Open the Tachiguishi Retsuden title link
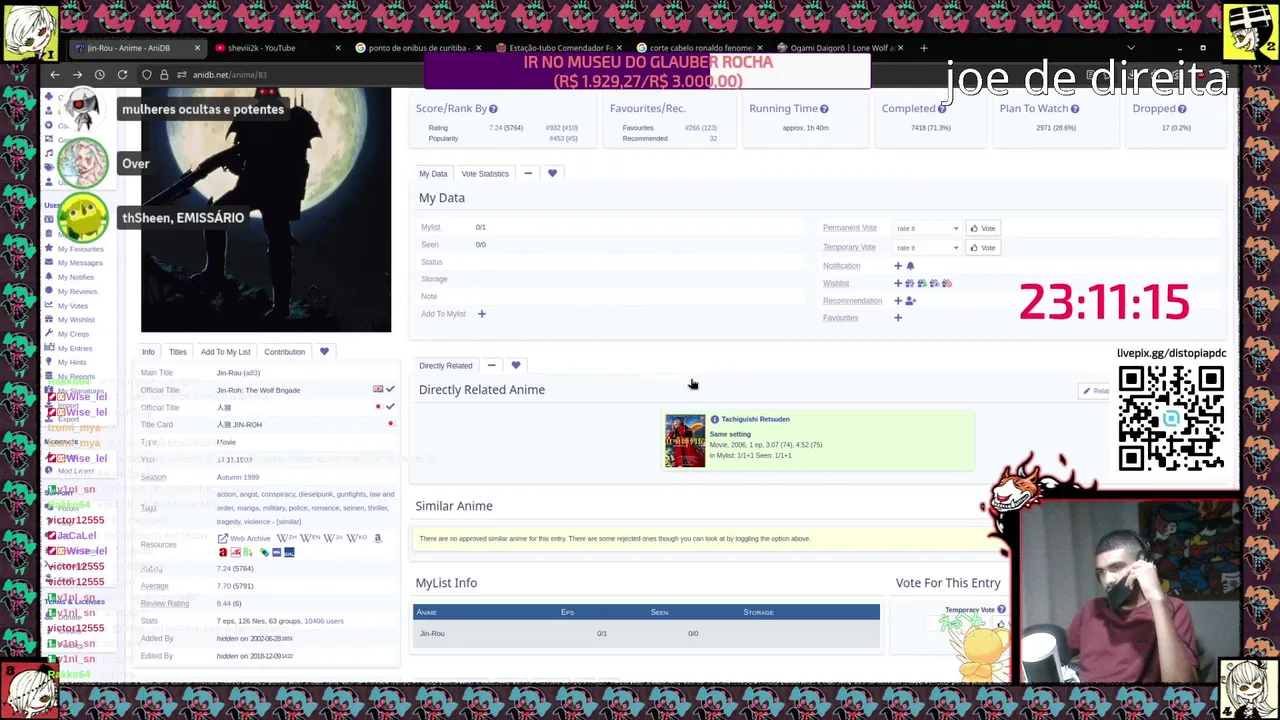This screenshot has width=1280, height=720. click(755, 420)
